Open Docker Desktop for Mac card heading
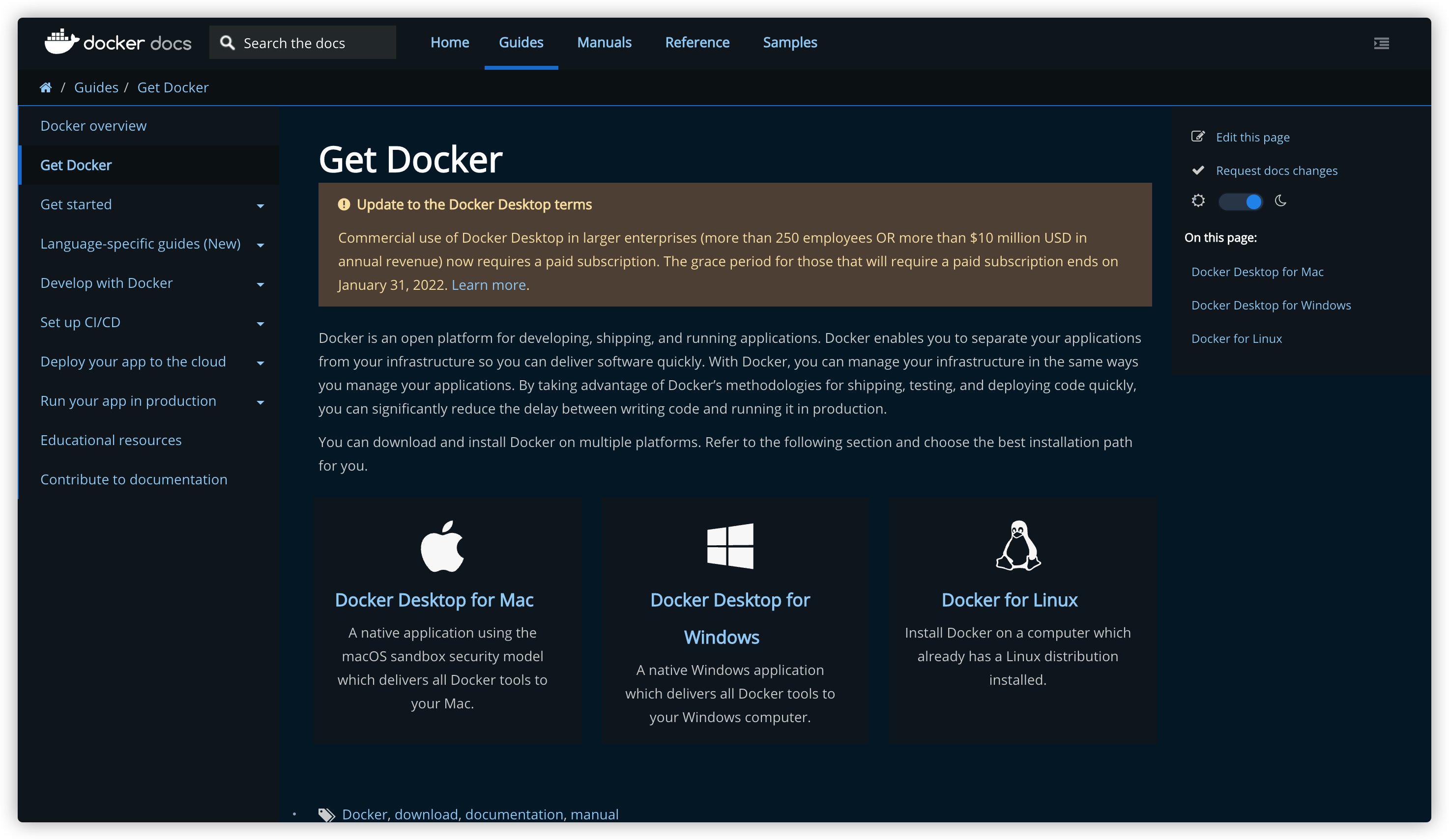 coord(434,600)
